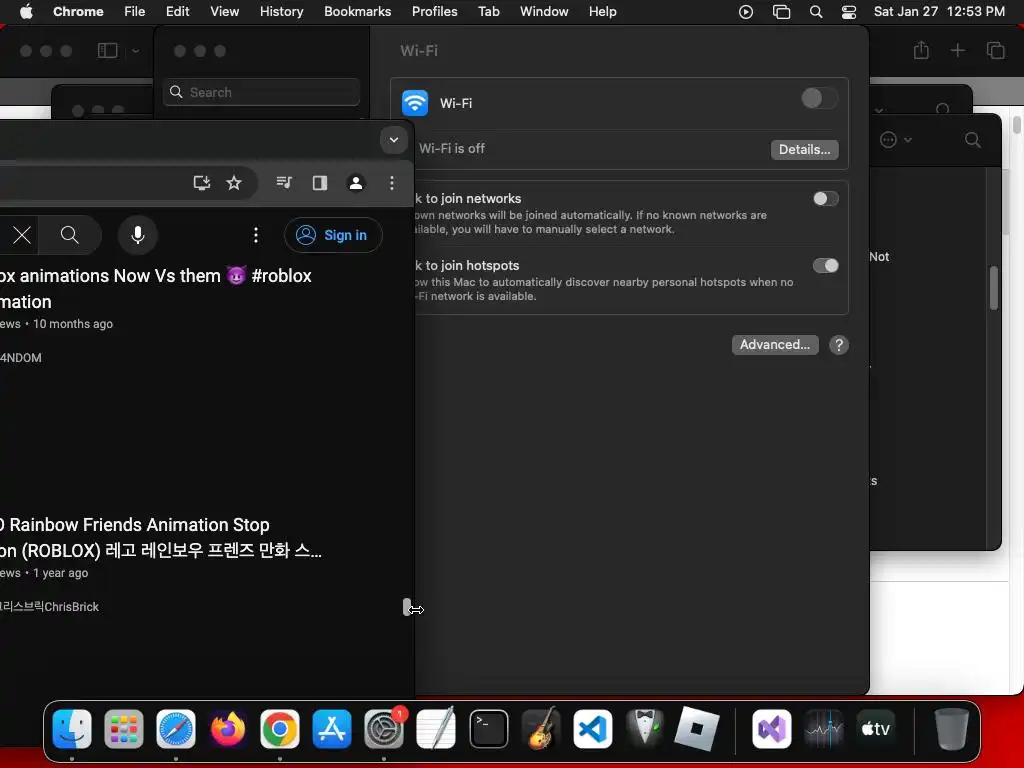Open the Edit menu
Screen dimensions: 1024x768
coord(178,11)
